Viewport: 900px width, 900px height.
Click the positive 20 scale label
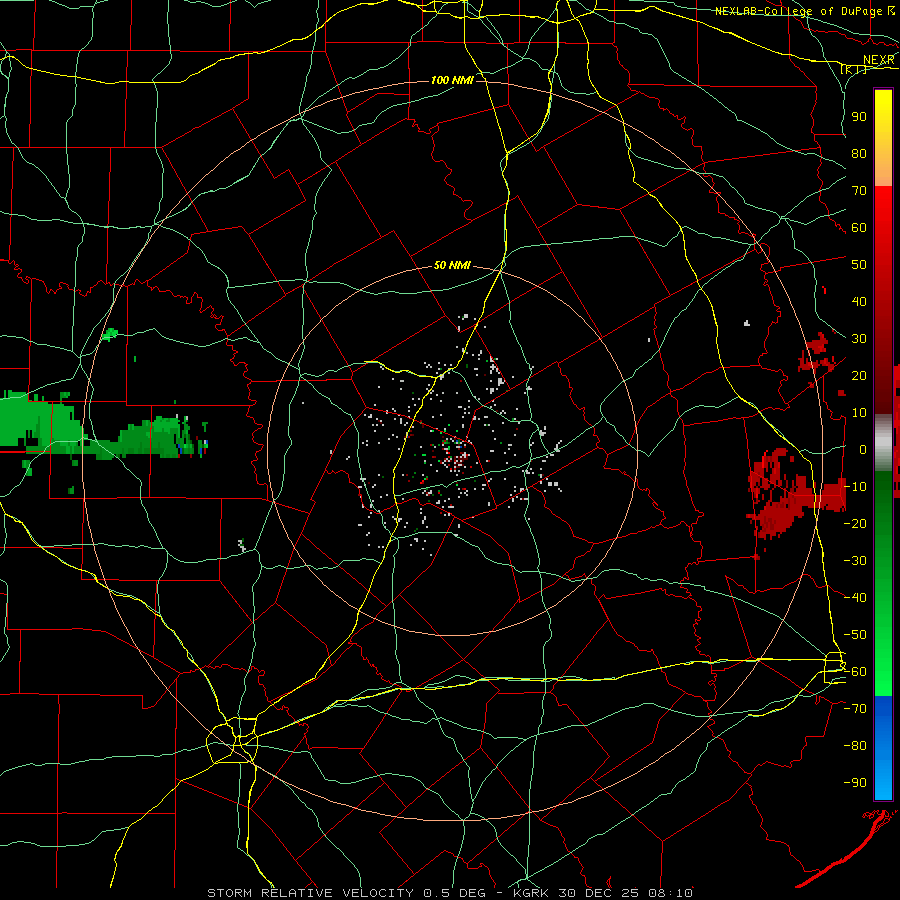click(859, 375)
